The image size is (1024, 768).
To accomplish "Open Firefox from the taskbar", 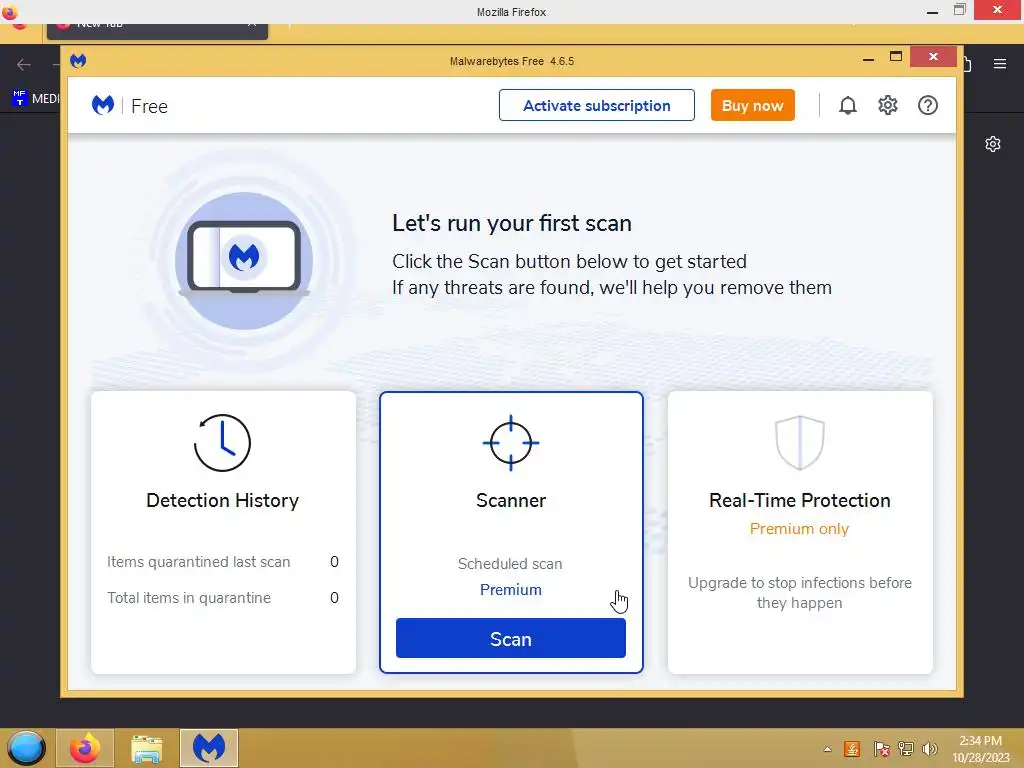I will (x=85, y=748).
